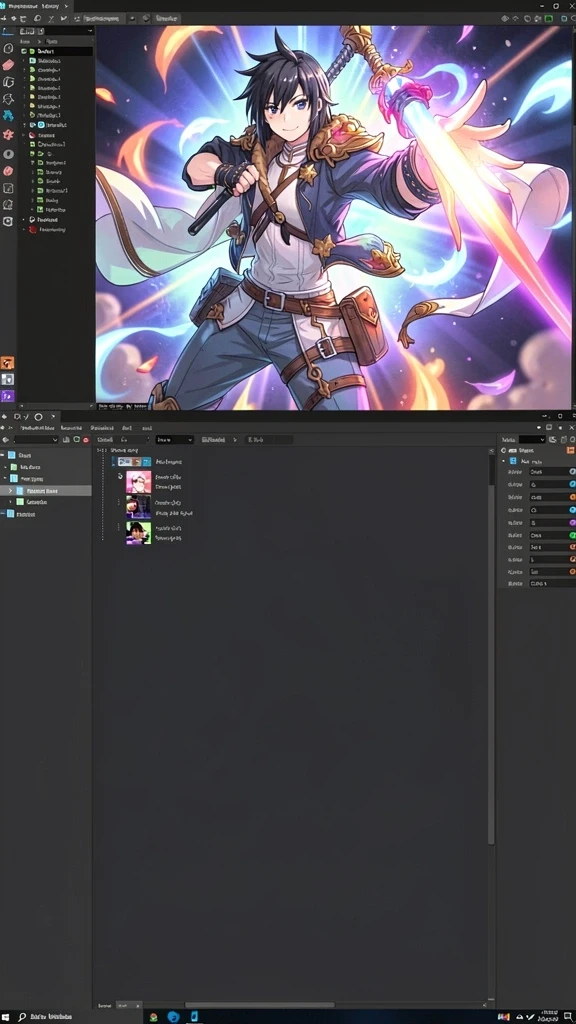Click the red record icon in lower toolbar
576x1024 pixels.
[86, 440]
